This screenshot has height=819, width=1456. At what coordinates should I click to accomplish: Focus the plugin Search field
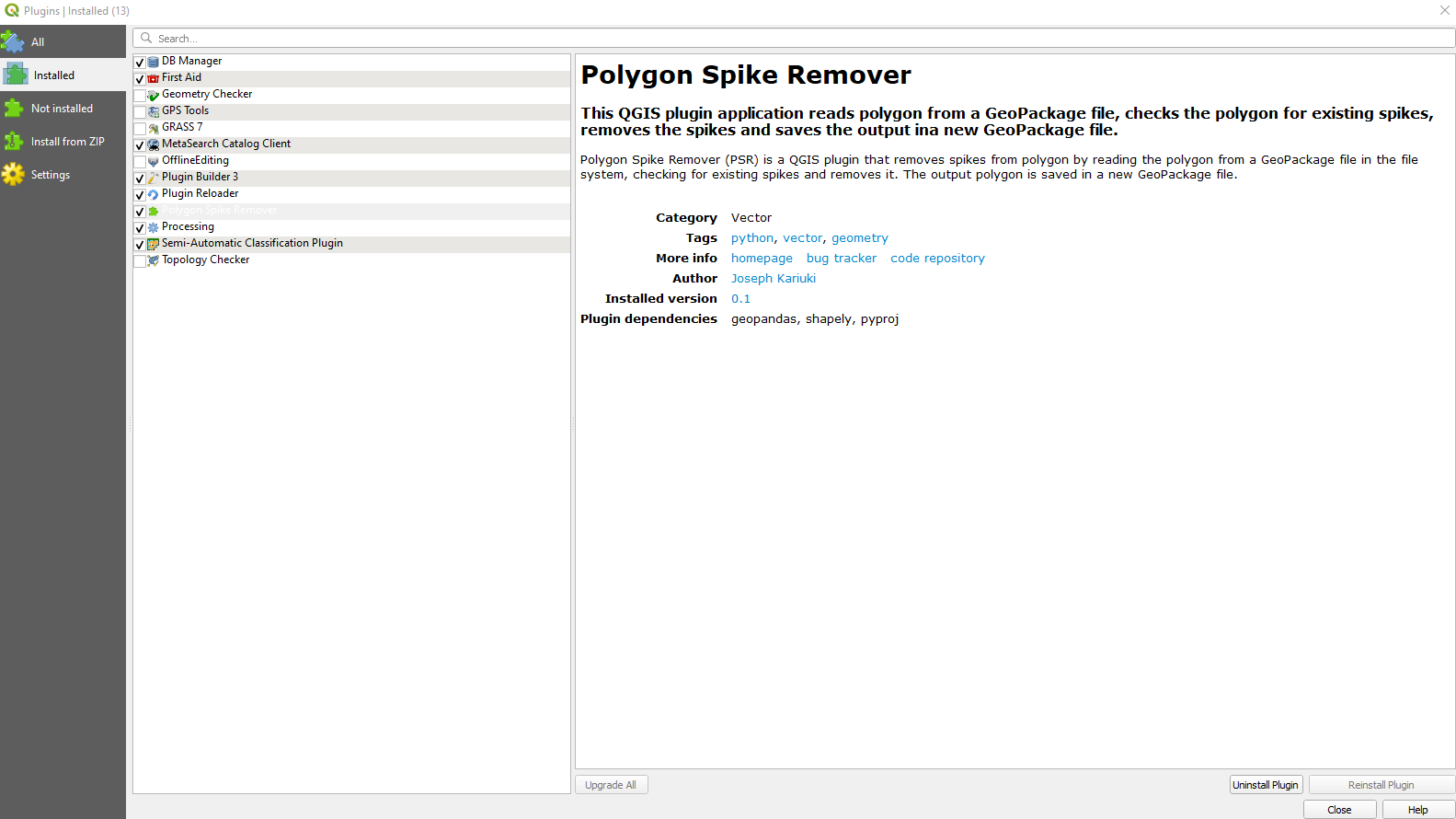[794, 38]
